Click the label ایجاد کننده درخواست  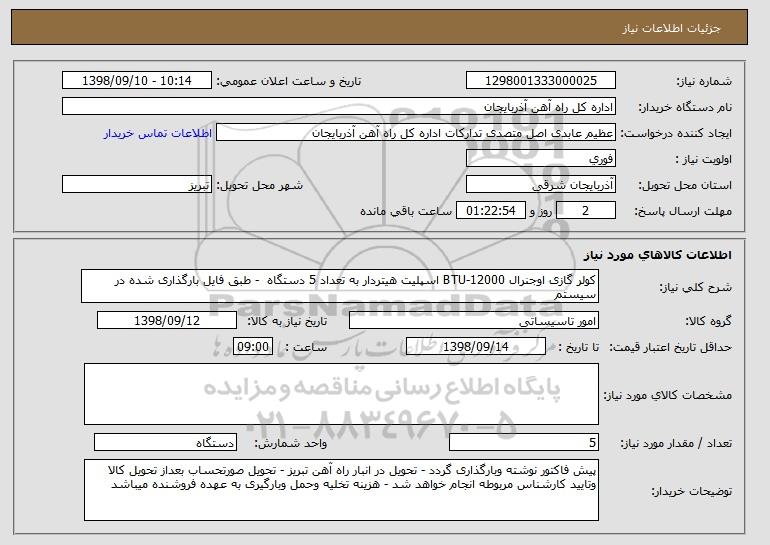(676, 134)
